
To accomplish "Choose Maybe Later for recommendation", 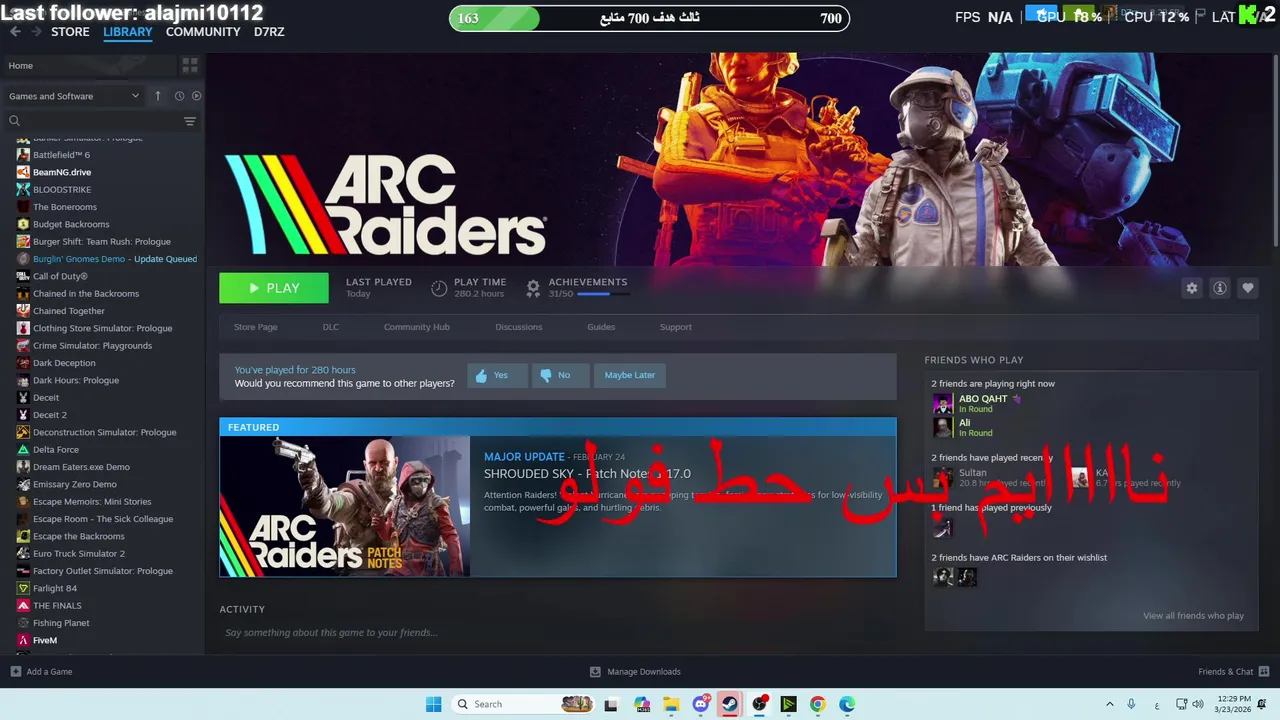I will point(630,375).
